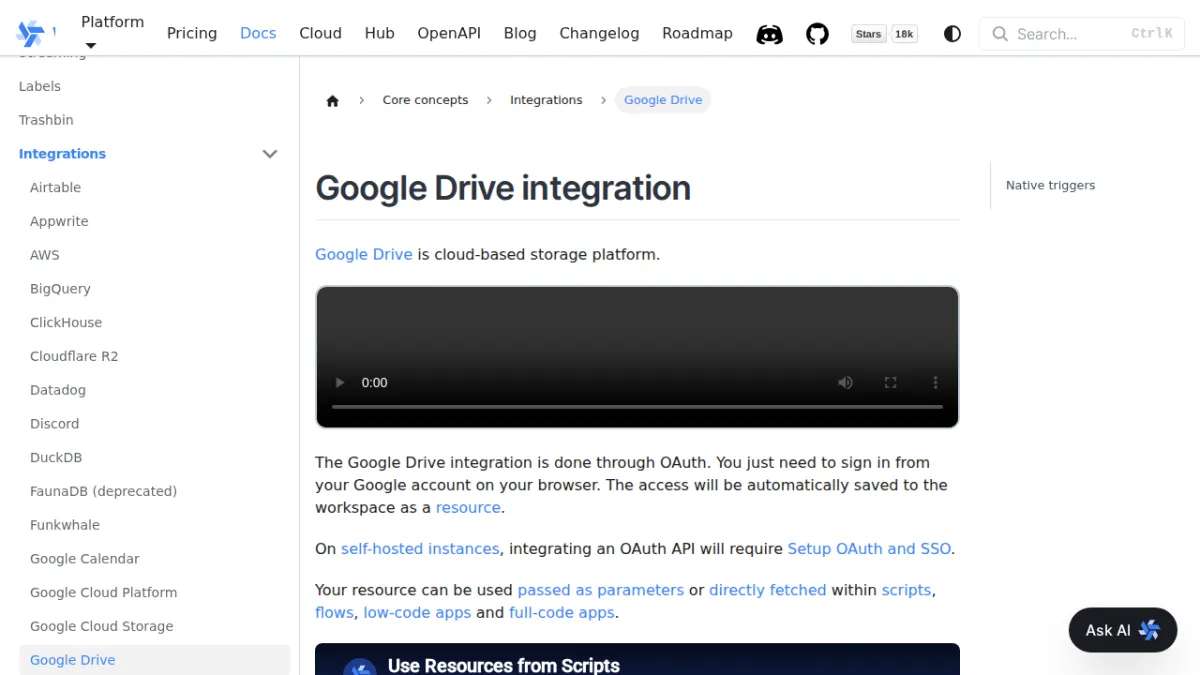Screen dimensions: 1200x675
Task: Open the OpenAPI page
Action: click(449, 33)
